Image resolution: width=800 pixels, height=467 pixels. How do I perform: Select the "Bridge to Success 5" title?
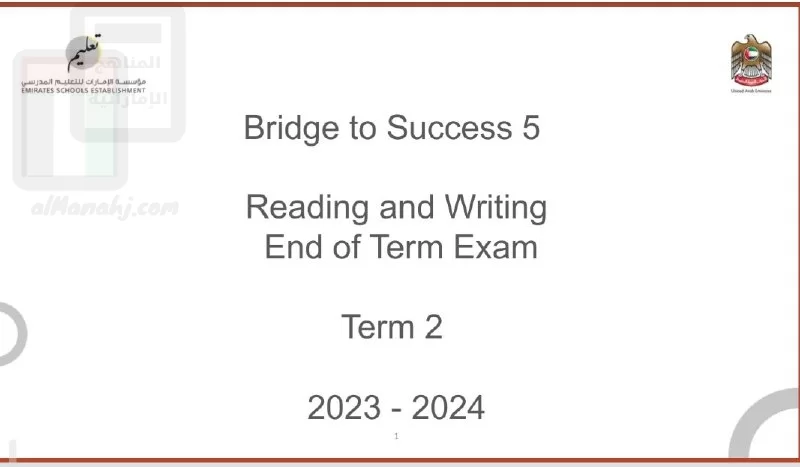(392, 128)
